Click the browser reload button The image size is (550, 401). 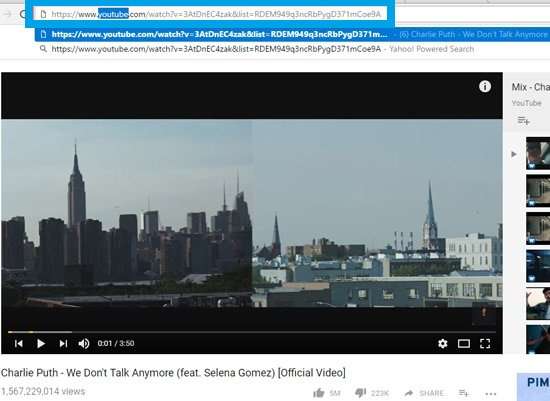(22, 14)
